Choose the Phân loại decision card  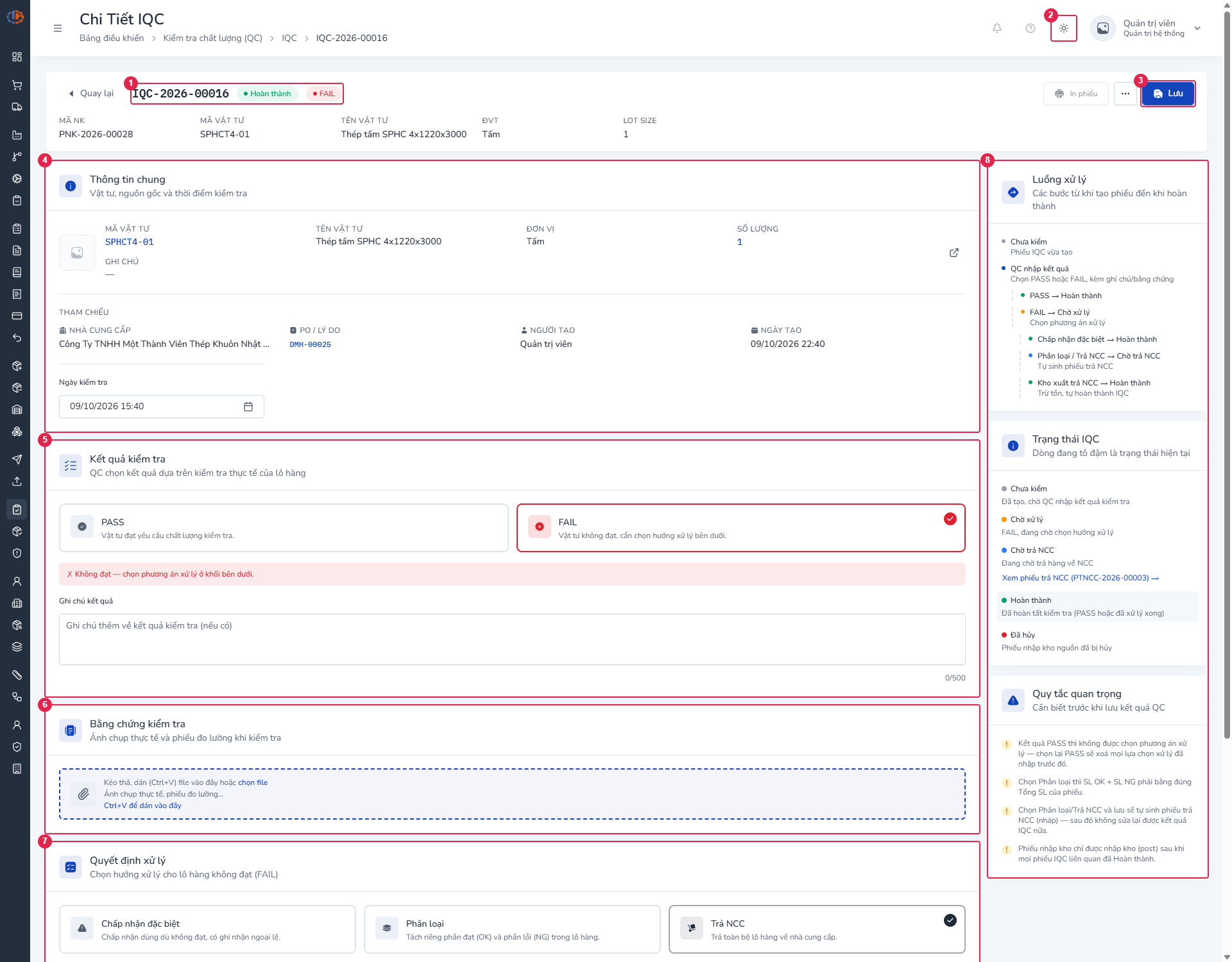(x=512, y=929)
